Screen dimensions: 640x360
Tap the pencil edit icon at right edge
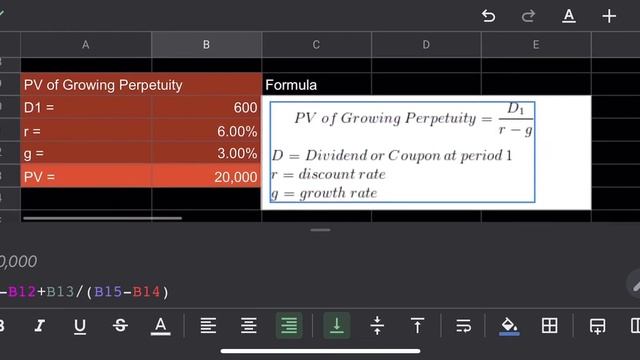(x=635, y=284)
